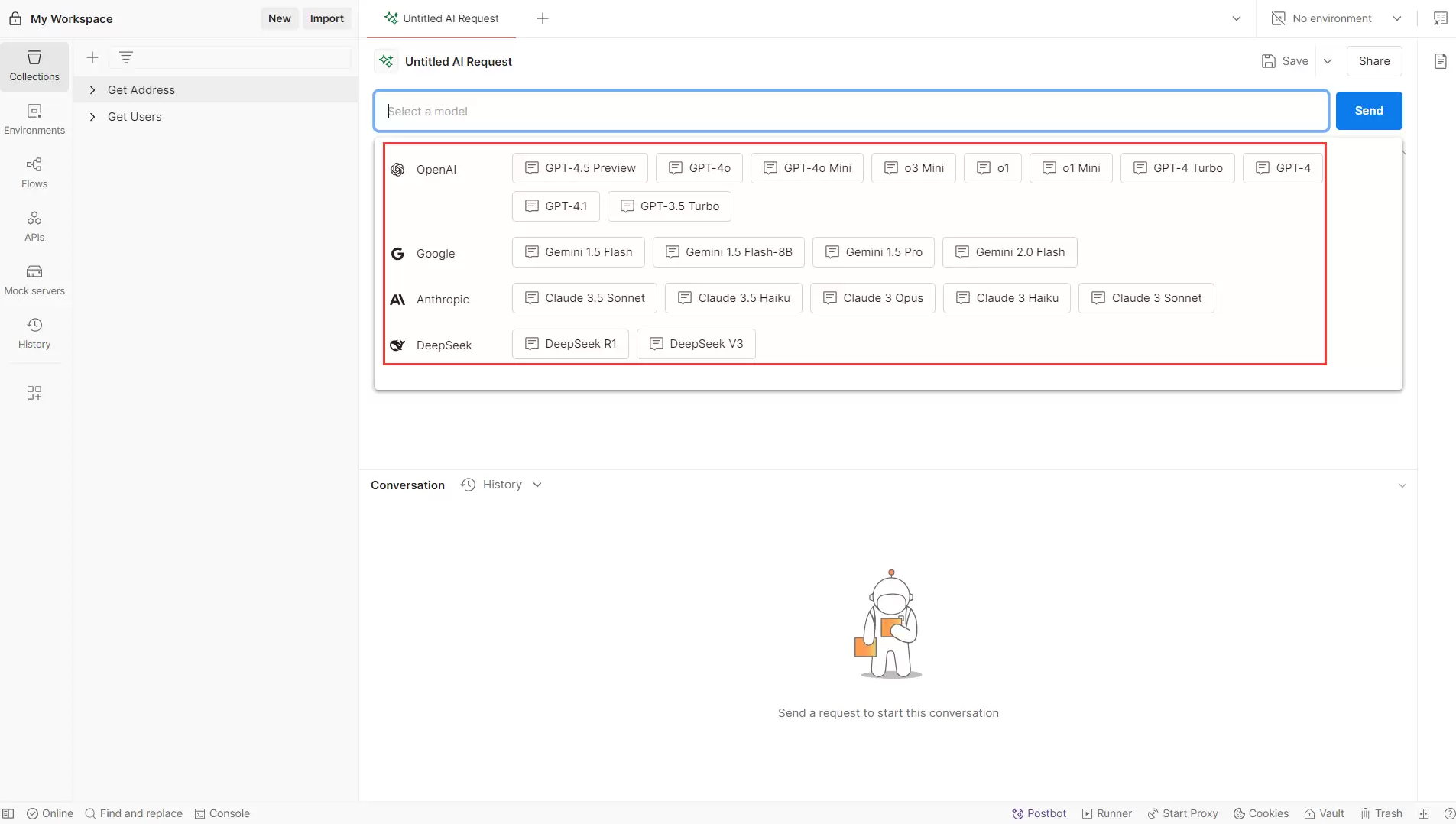
Task: Expand the Get Users collection
Action: tap(92, 117)
